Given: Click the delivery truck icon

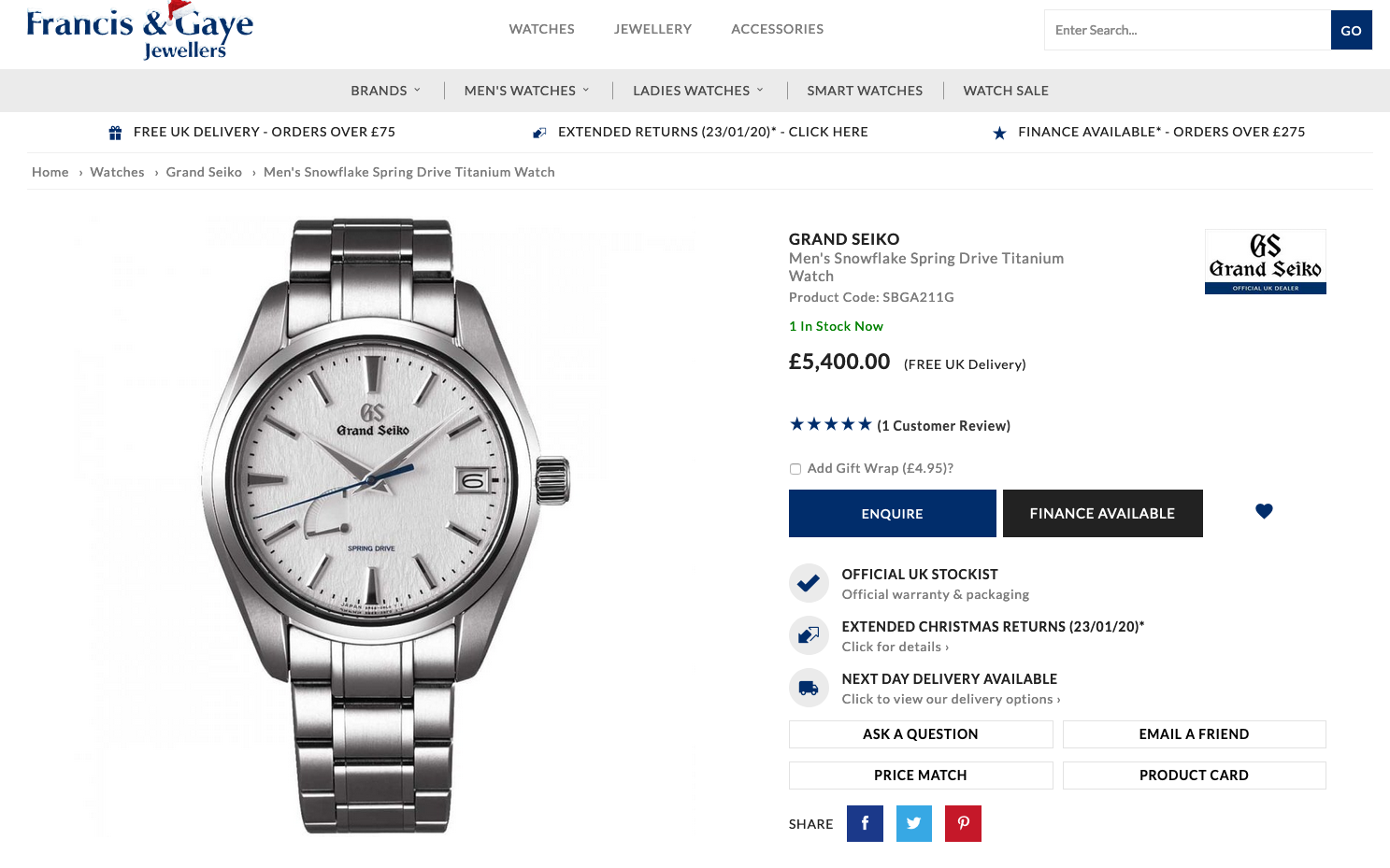Looking at the screenshot, I should coord(809,689).
